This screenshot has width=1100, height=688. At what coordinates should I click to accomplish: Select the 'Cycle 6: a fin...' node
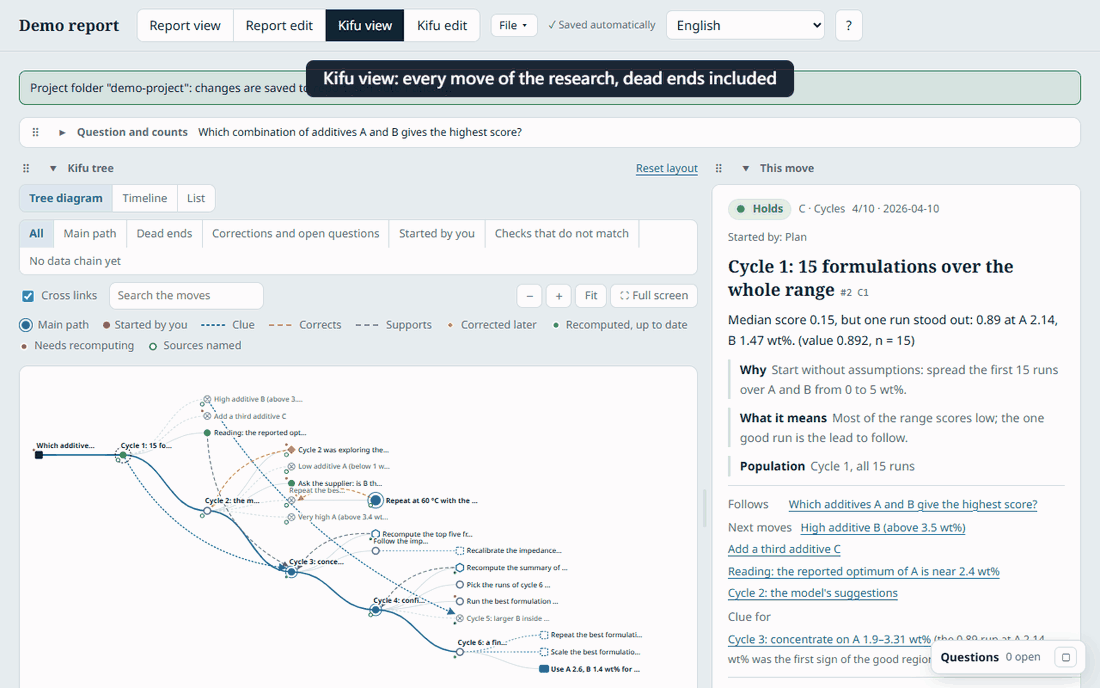coord(460,652)
